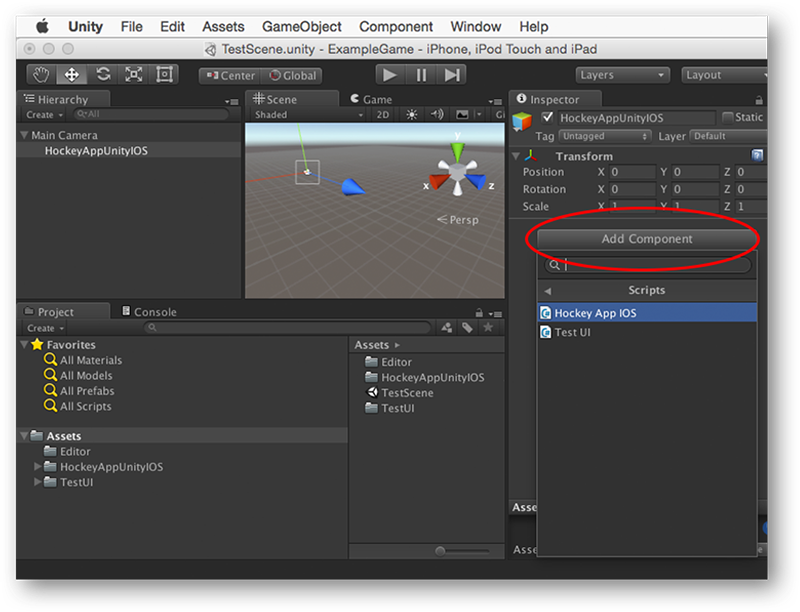Viewport: 800px width, 612px height.
Task: Lock the Inspector panel
Action: (759, 100)
